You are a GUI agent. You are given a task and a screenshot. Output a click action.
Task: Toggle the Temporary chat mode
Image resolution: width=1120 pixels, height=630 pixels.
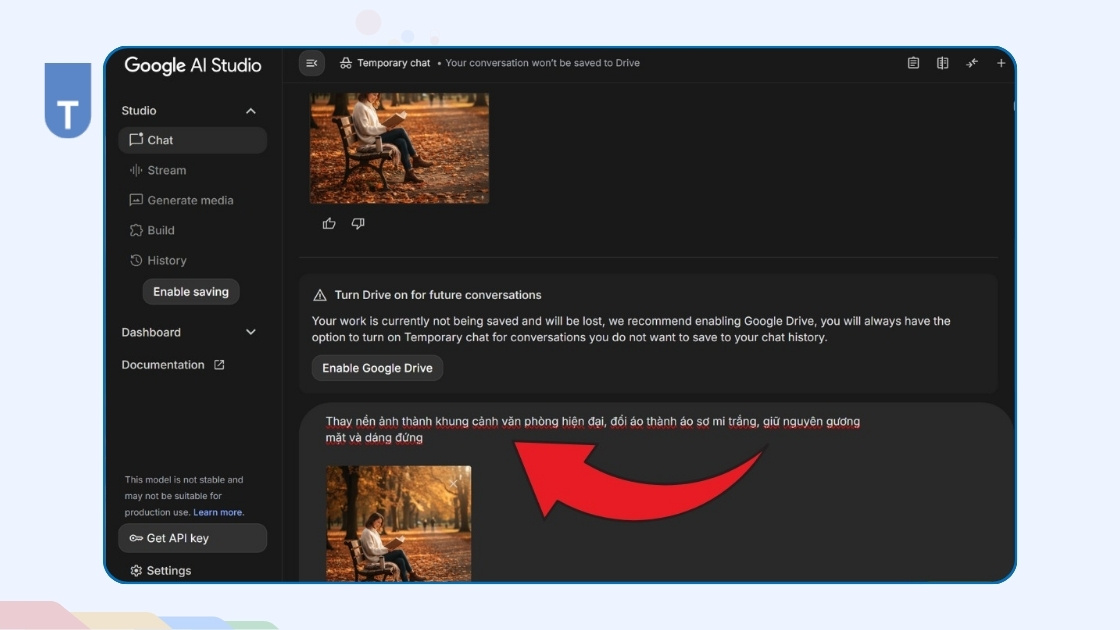pos(385,63)
